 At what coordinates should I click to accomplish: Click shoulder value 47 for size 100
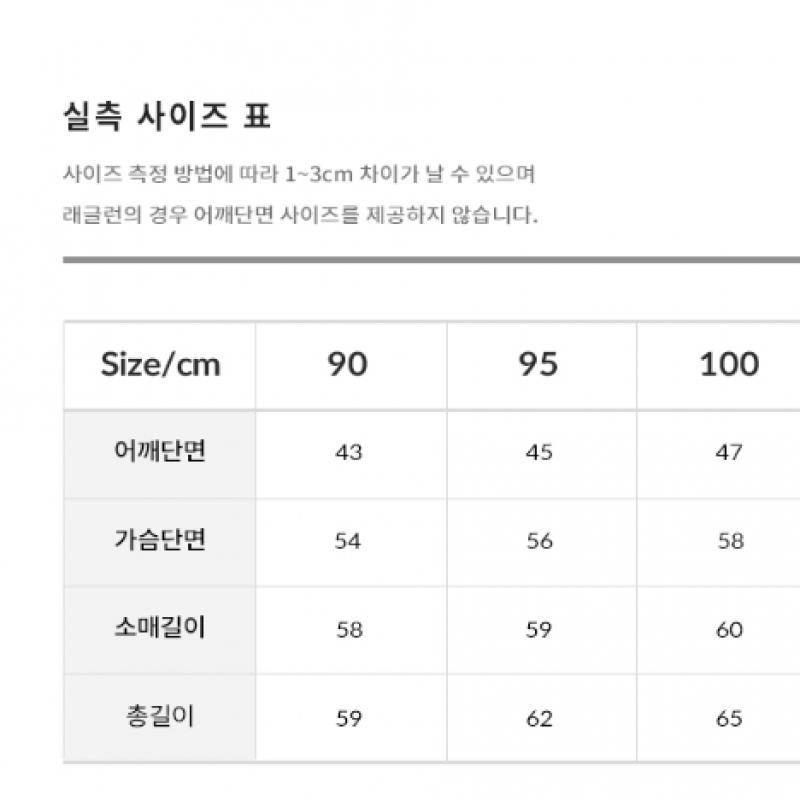(729, 453)
